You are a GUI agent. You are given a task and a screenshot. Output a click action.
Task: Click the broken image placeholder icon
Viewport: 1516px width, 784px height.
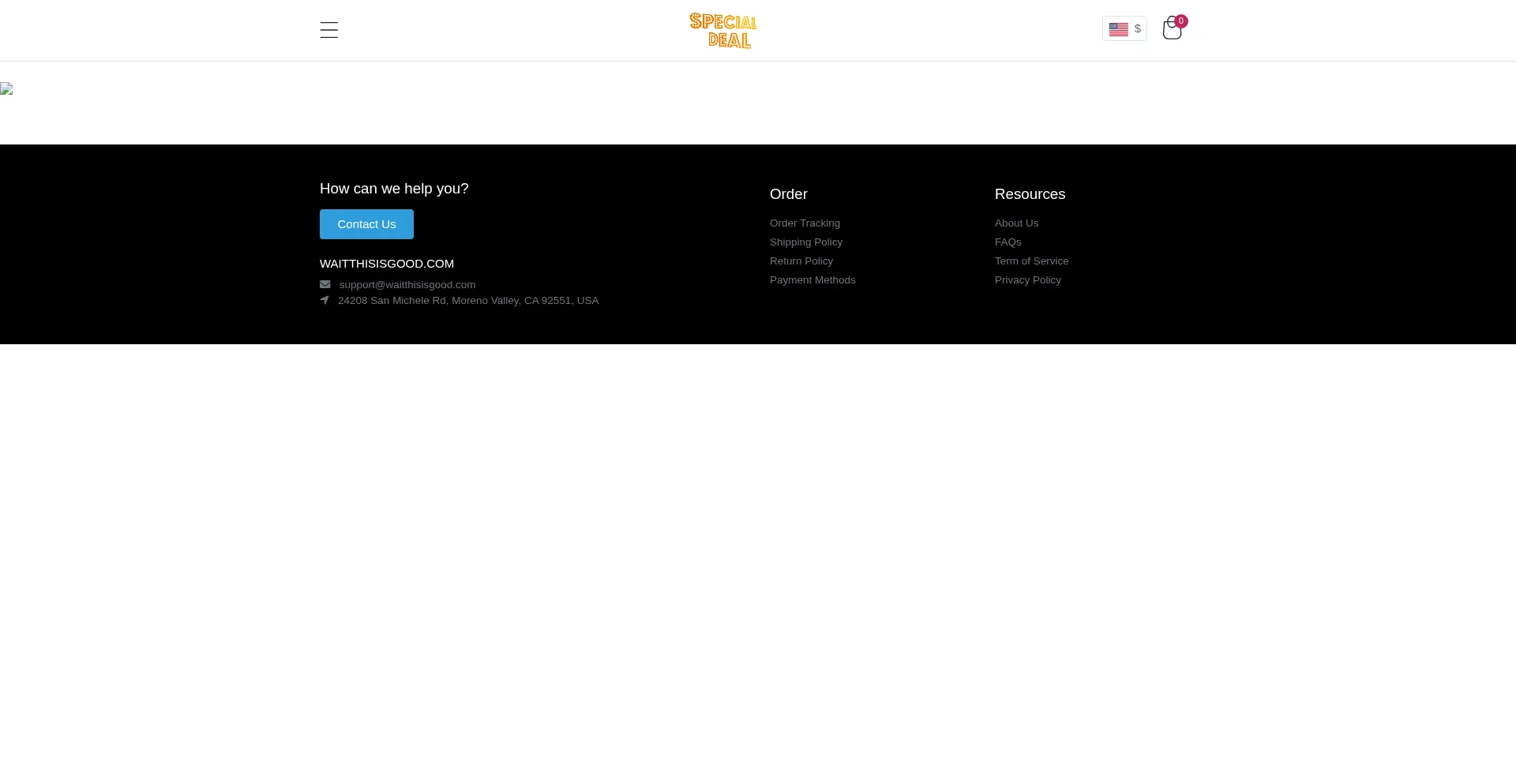[7, 89]
